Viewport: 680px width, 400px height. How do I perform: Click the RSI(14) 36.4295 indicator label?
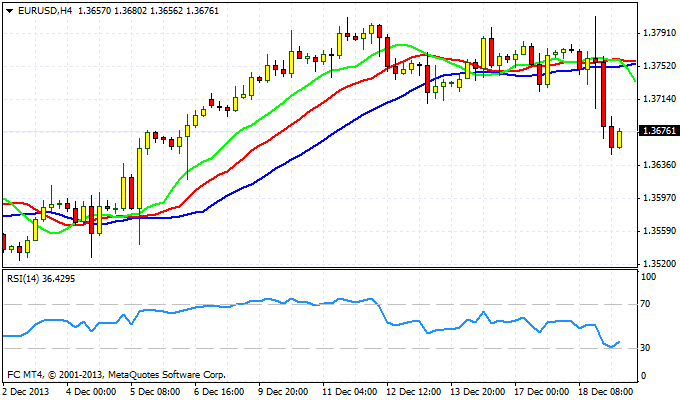[x=41, y=279]
